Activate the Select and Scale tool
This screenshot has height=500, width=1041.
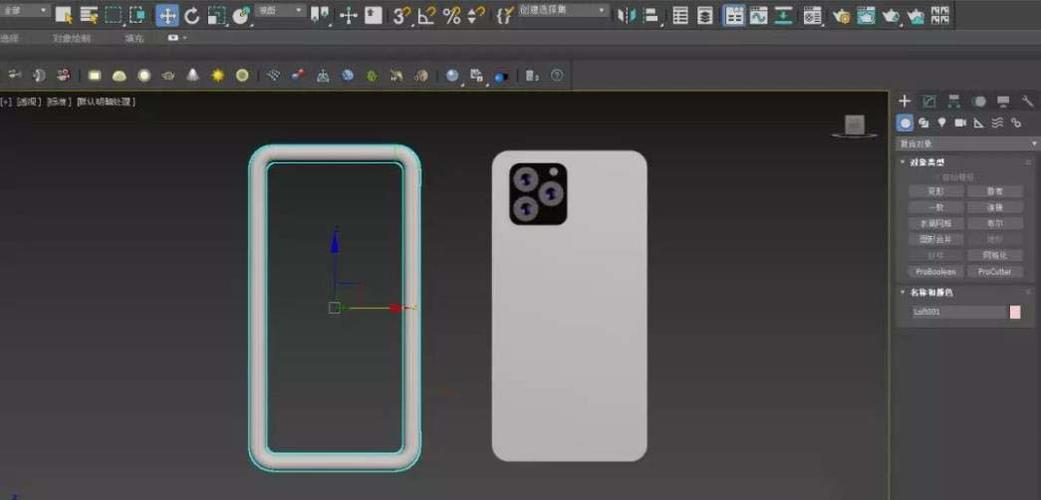(216, 15)
